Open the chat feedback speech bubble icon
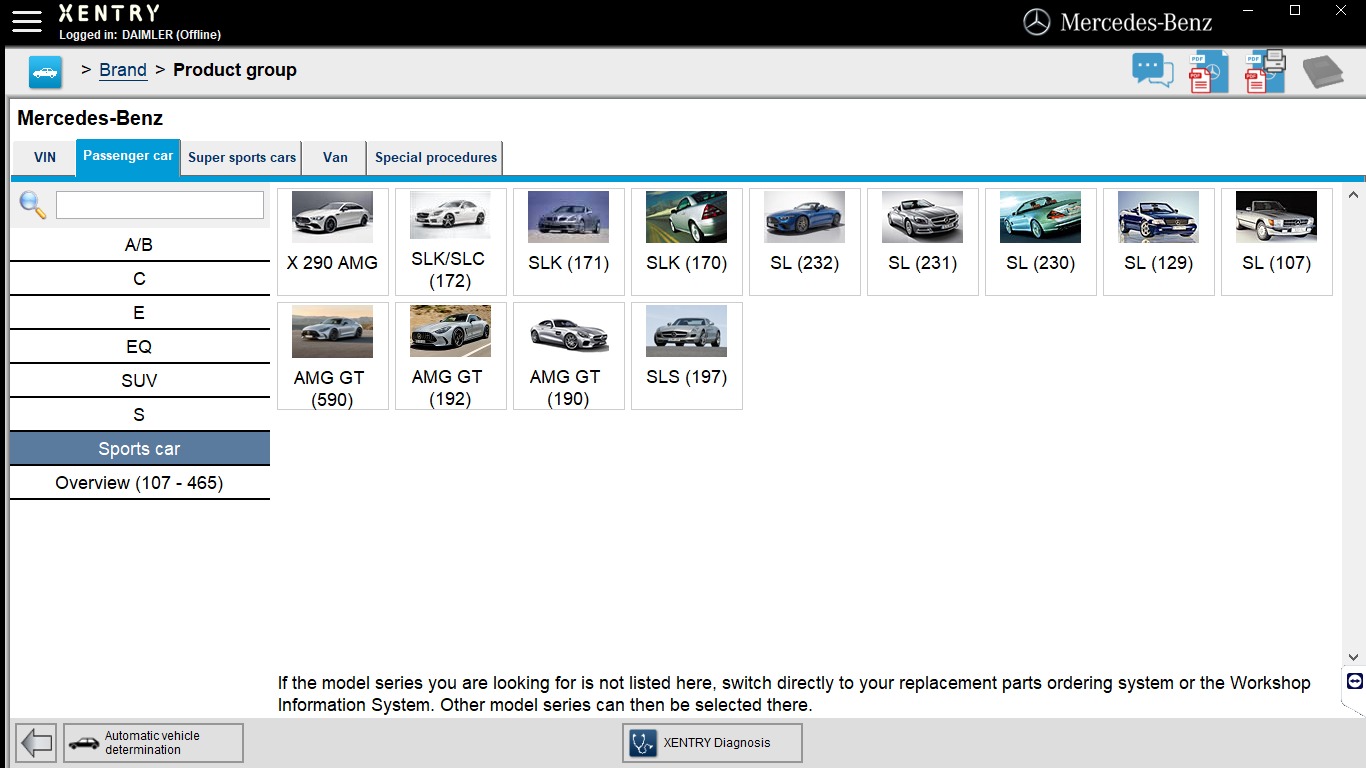This screenshot has width=1366, height=768. pyautogui.click(x=1152, y=71)
